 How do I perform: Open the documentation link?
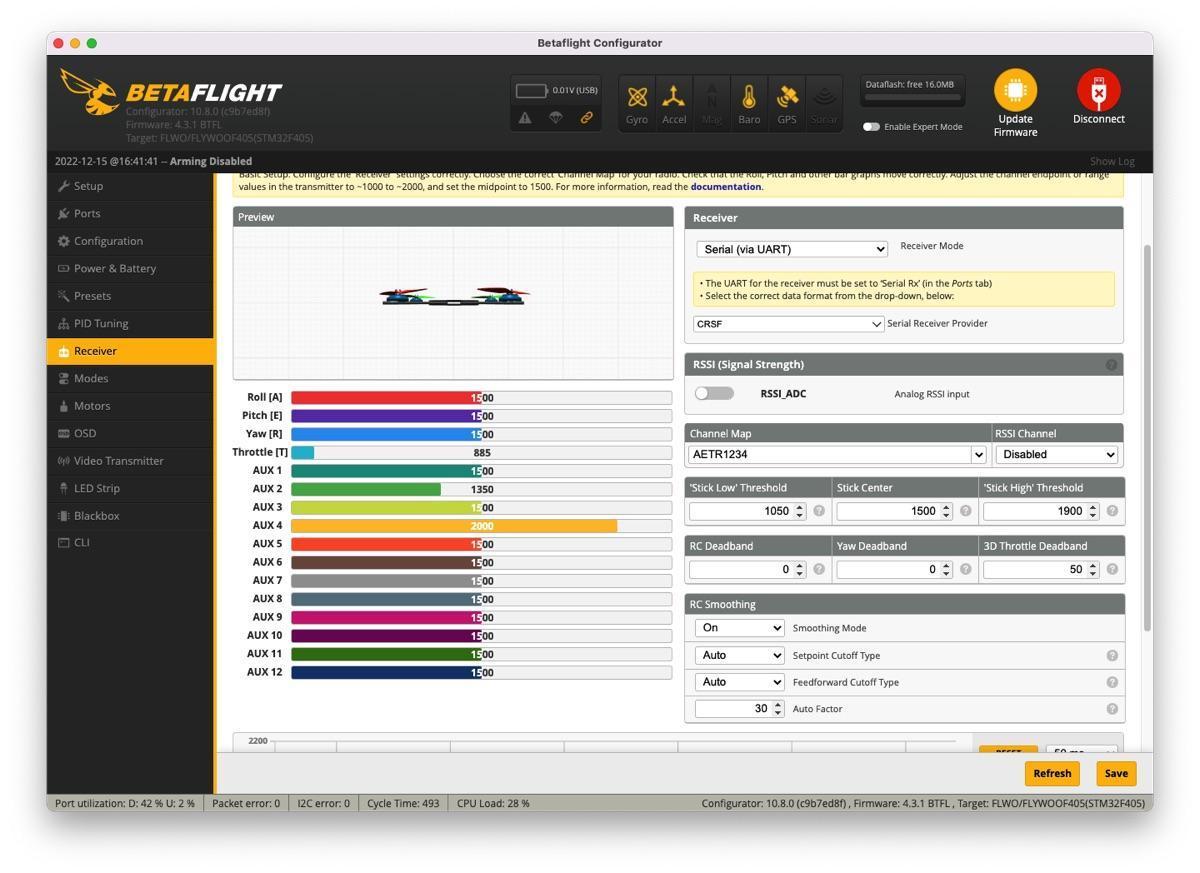pyautogui.click(x=726, y=186)
